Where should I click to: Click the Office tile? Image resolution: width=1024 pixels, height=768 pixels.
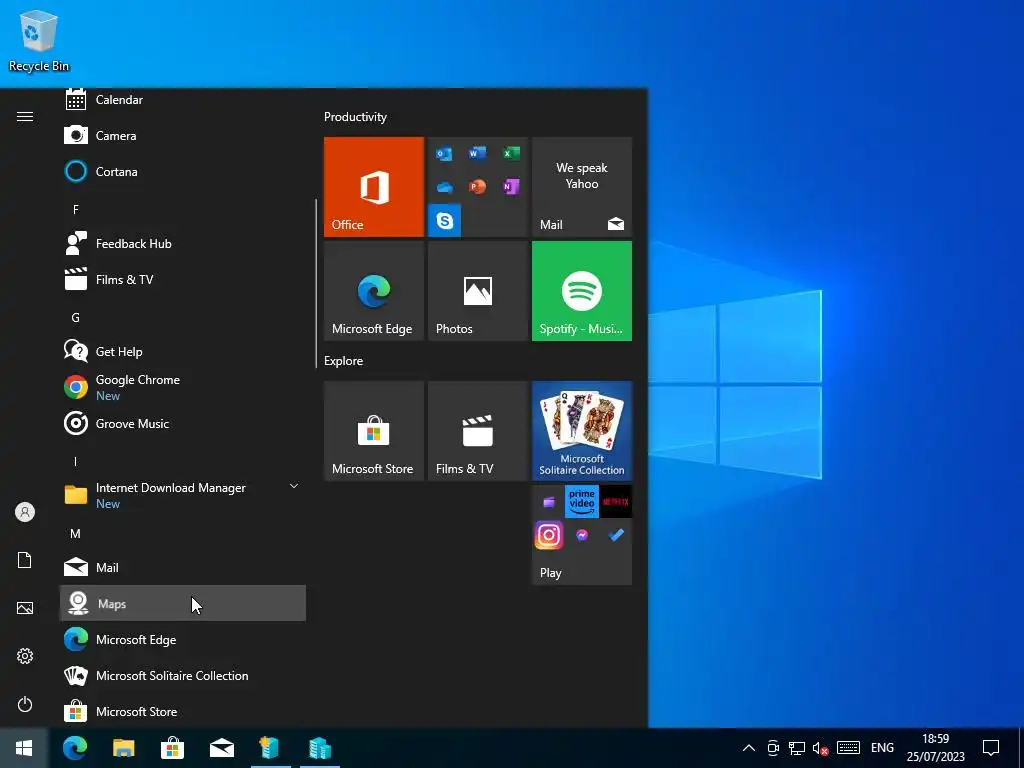pyautogui.click(x=374, y=187)
